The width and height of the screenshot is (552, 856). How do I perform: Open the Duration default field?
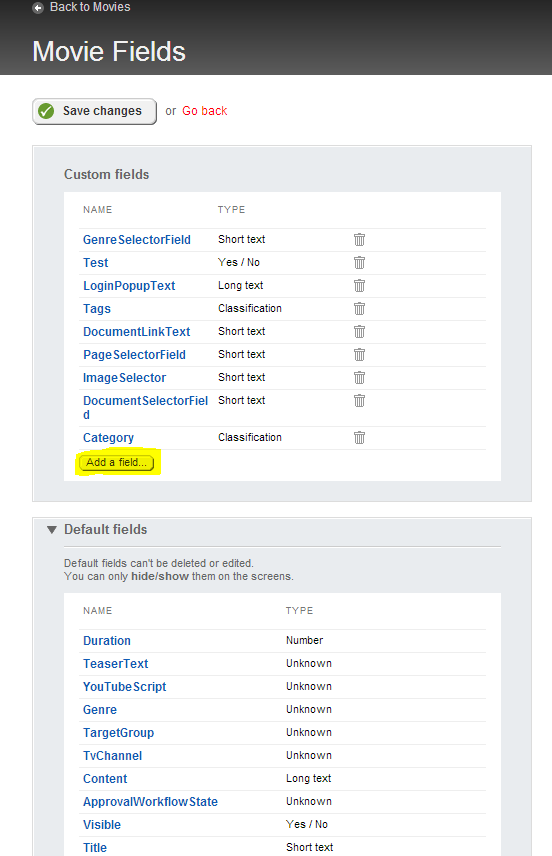click(107, 640)
